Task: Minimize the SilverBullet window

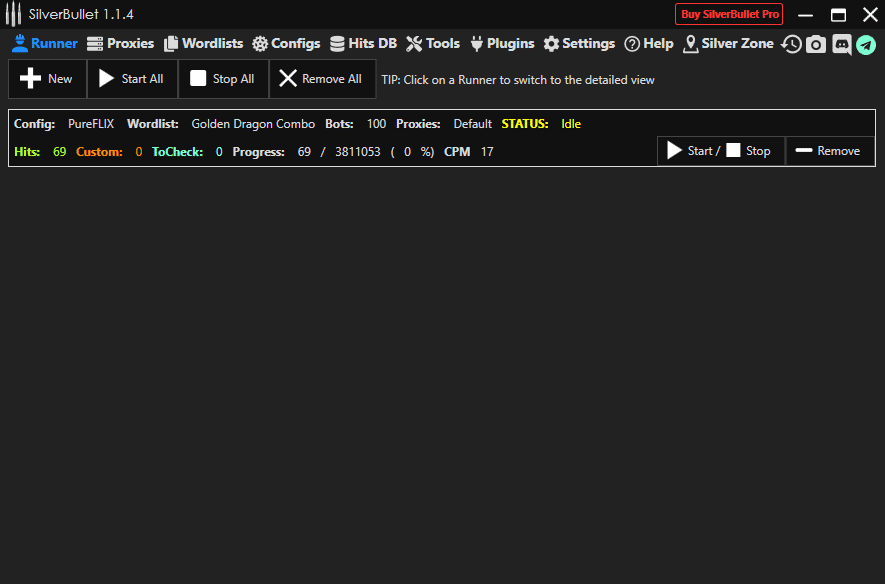Action: 805,15
